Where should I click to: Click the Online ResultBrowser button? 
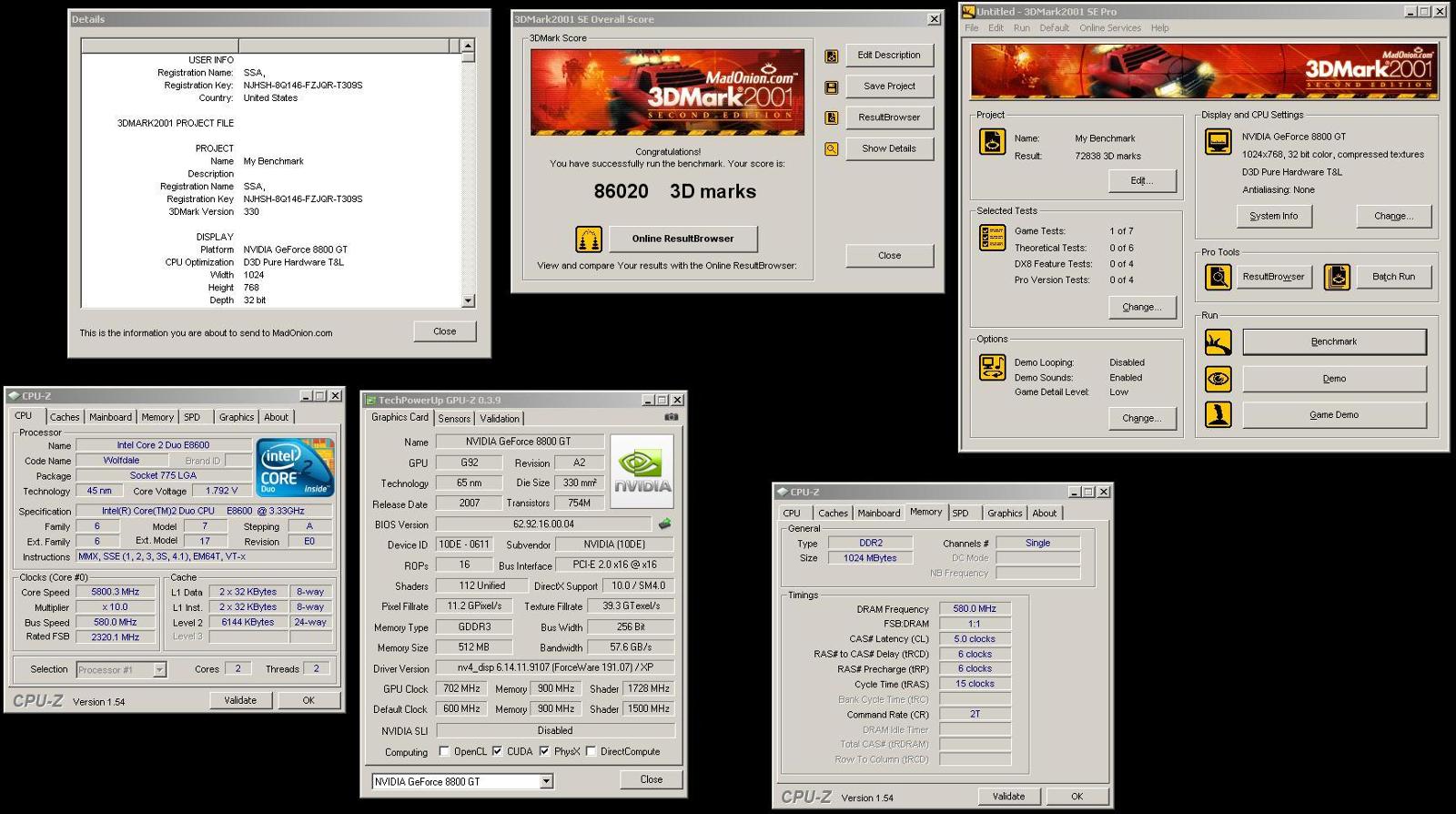tap(683, 239)
